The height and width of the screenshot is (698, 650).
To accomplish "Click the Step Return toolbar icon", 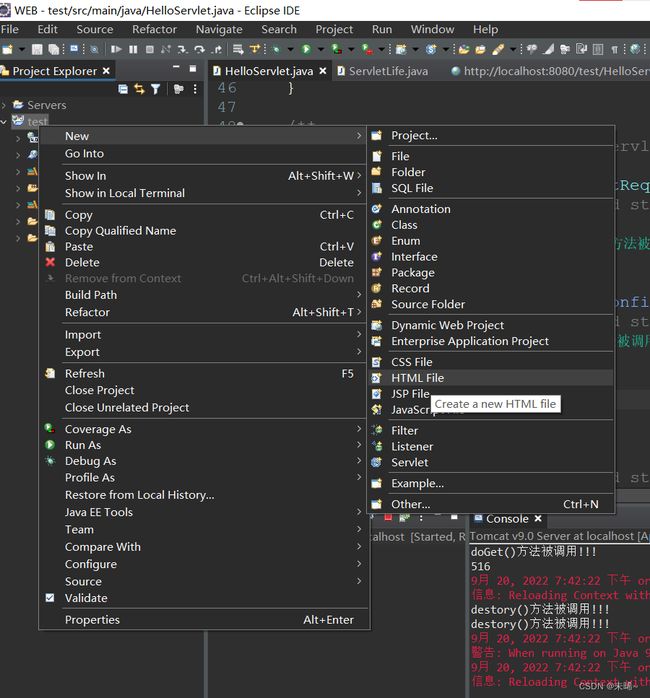I will tap(216, 49).
